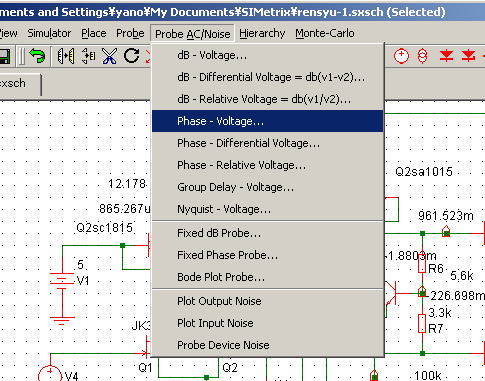Choose dB - Differential Voltage entry
Screen dimensions: 485x381
pyautogui.click(x=268, y=77)
